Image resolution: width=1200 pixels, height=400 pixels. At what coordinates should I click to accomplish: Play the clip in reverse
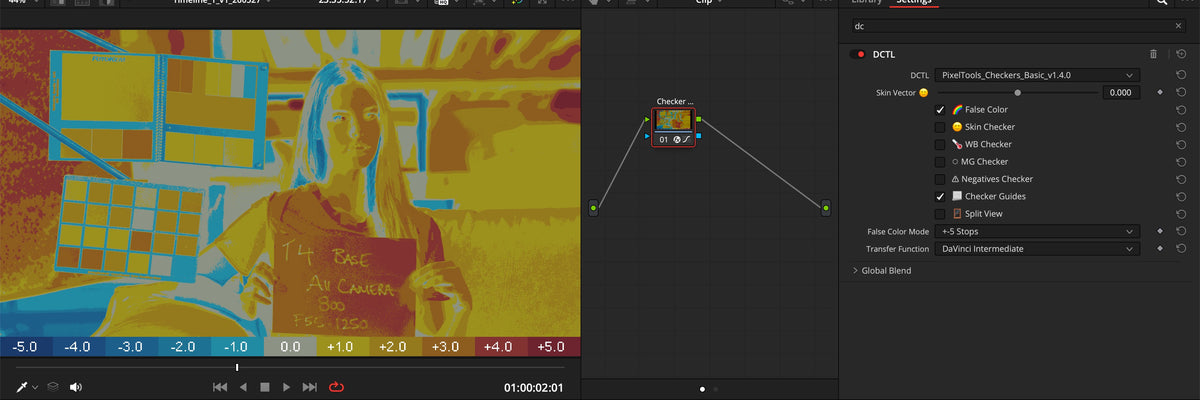point(243,386)
